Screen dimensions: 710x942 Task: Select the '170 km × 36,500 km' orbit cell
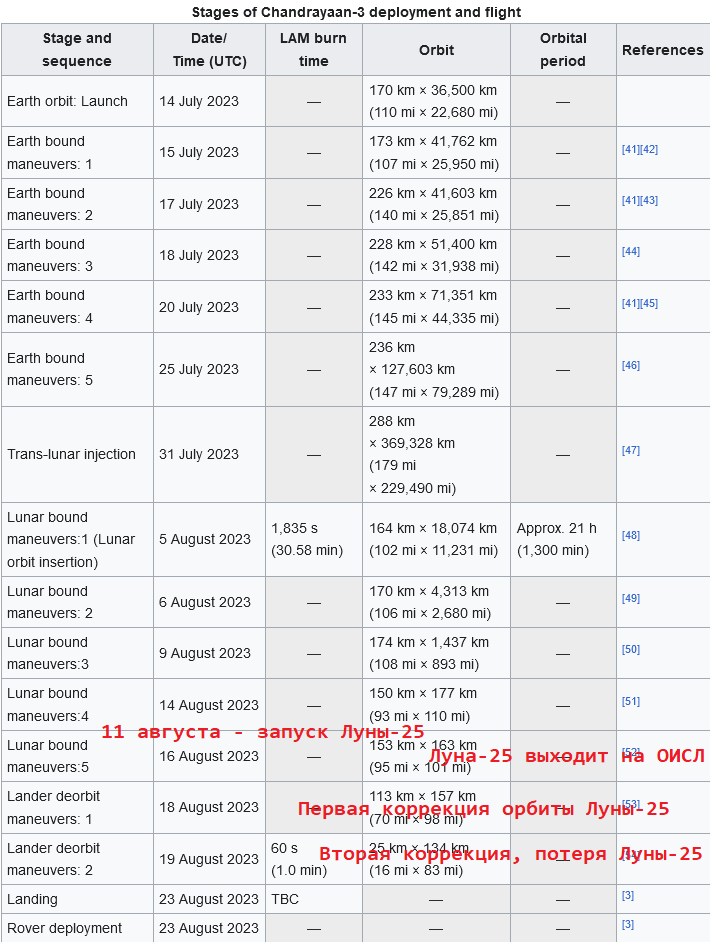click(x=437, y=101)
